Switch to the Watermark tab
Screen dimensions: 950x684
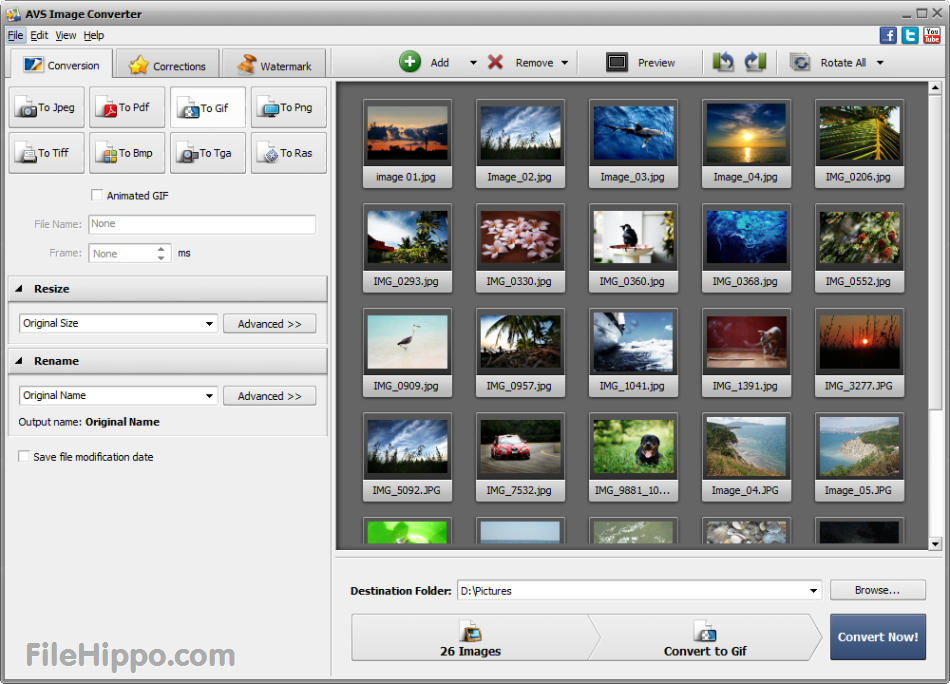pyautogui.click(x=273, y=62)
